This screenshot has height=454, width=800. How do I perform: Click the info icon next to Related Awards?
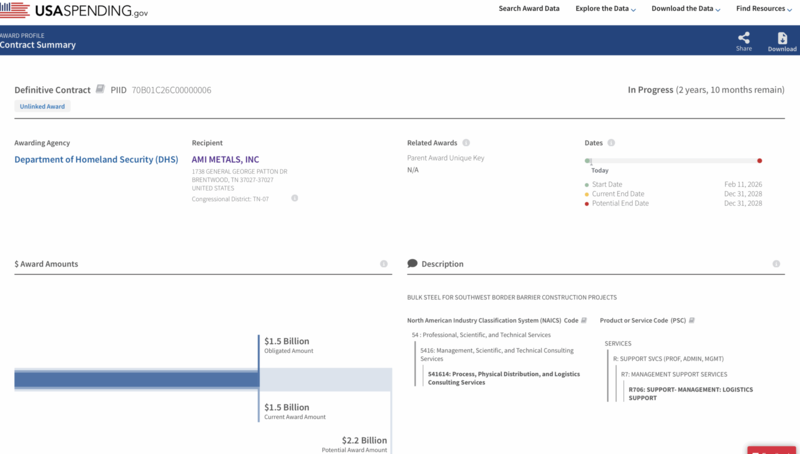(466, 143)
